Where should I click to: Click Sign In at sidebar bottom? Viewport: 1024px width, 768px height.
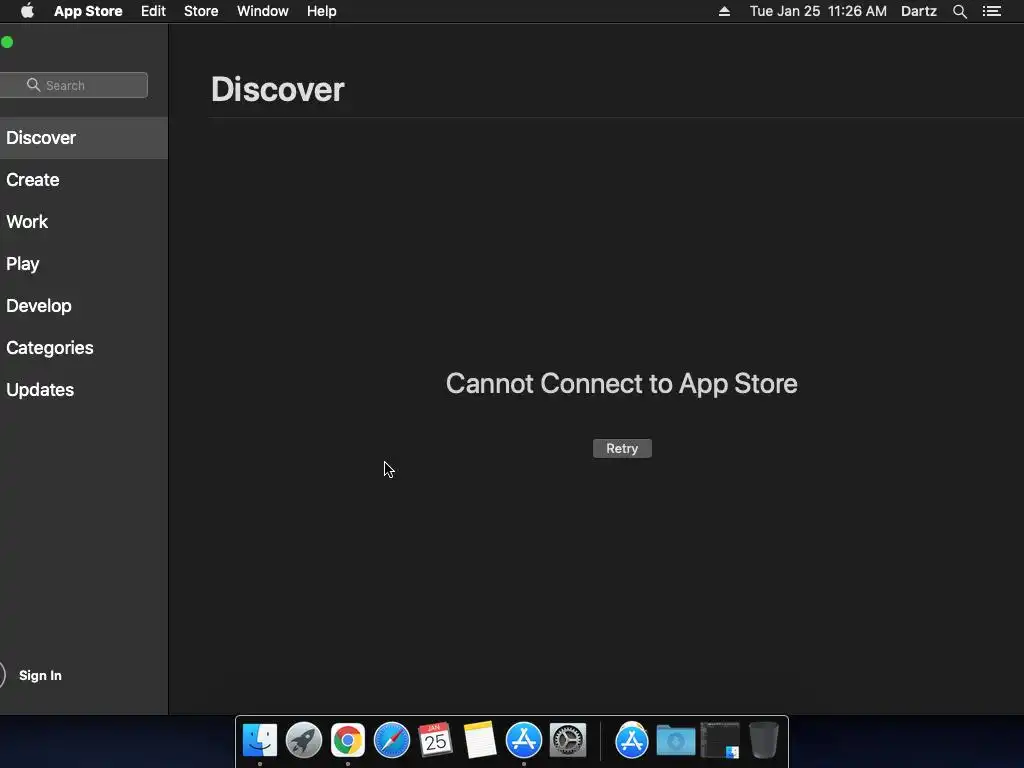[40, 675]
